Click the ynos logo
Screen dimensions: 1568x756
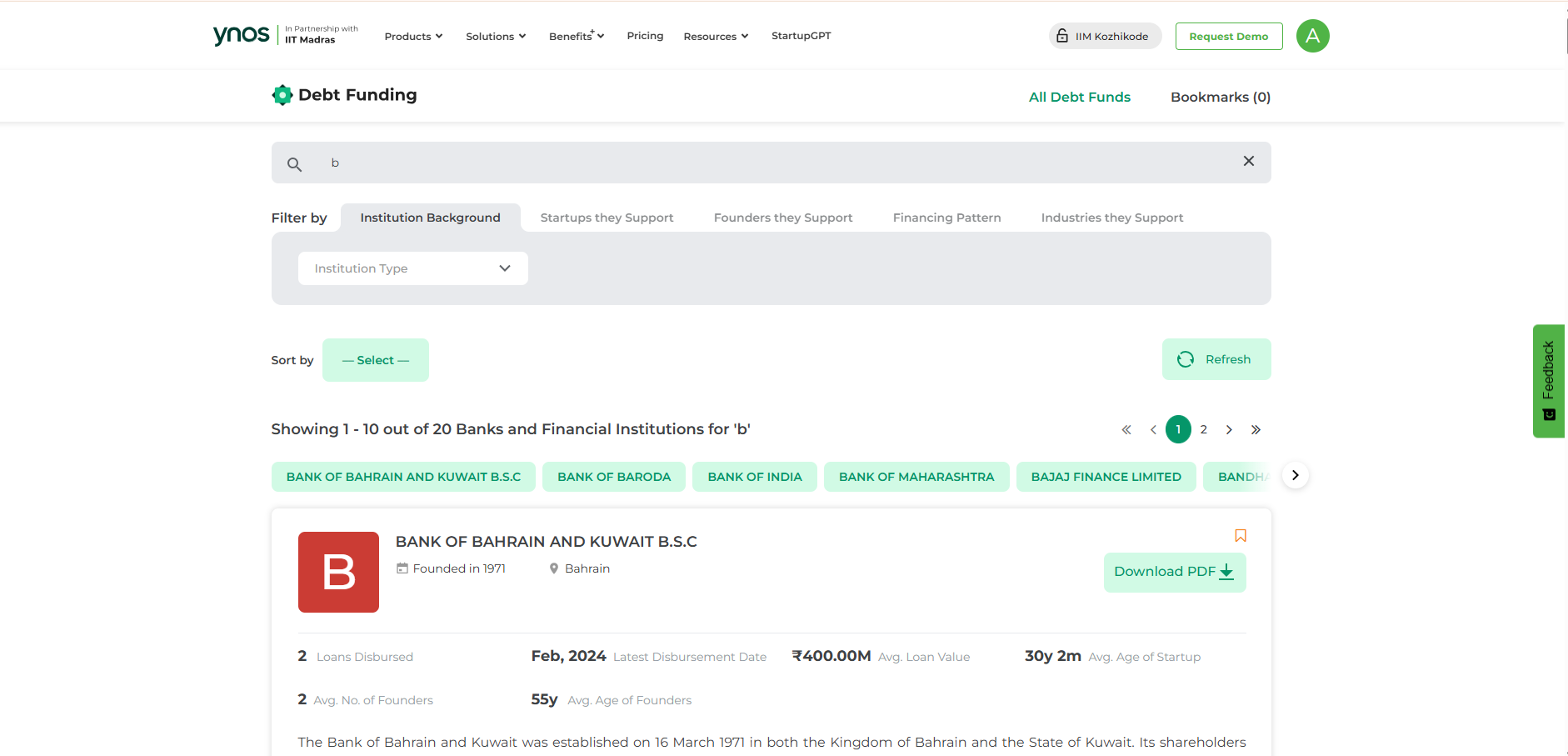(242, 35)
